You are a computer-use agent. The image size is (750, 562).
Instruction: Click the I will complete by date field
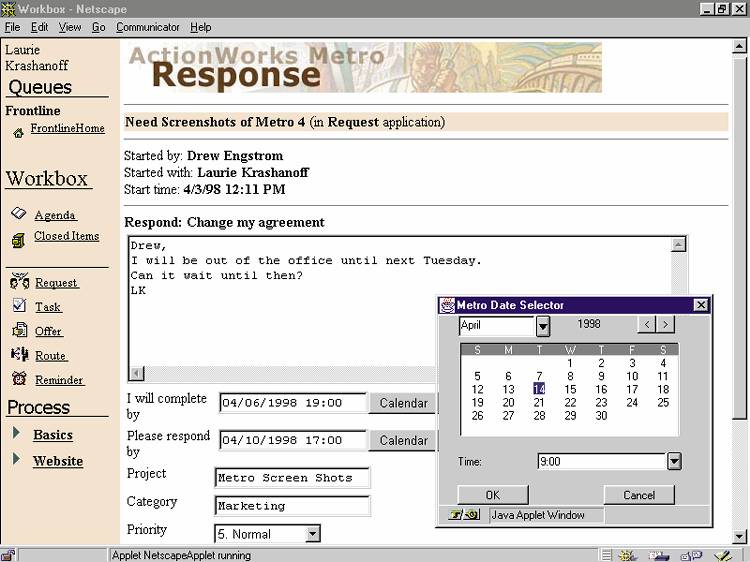pos(293,403)
